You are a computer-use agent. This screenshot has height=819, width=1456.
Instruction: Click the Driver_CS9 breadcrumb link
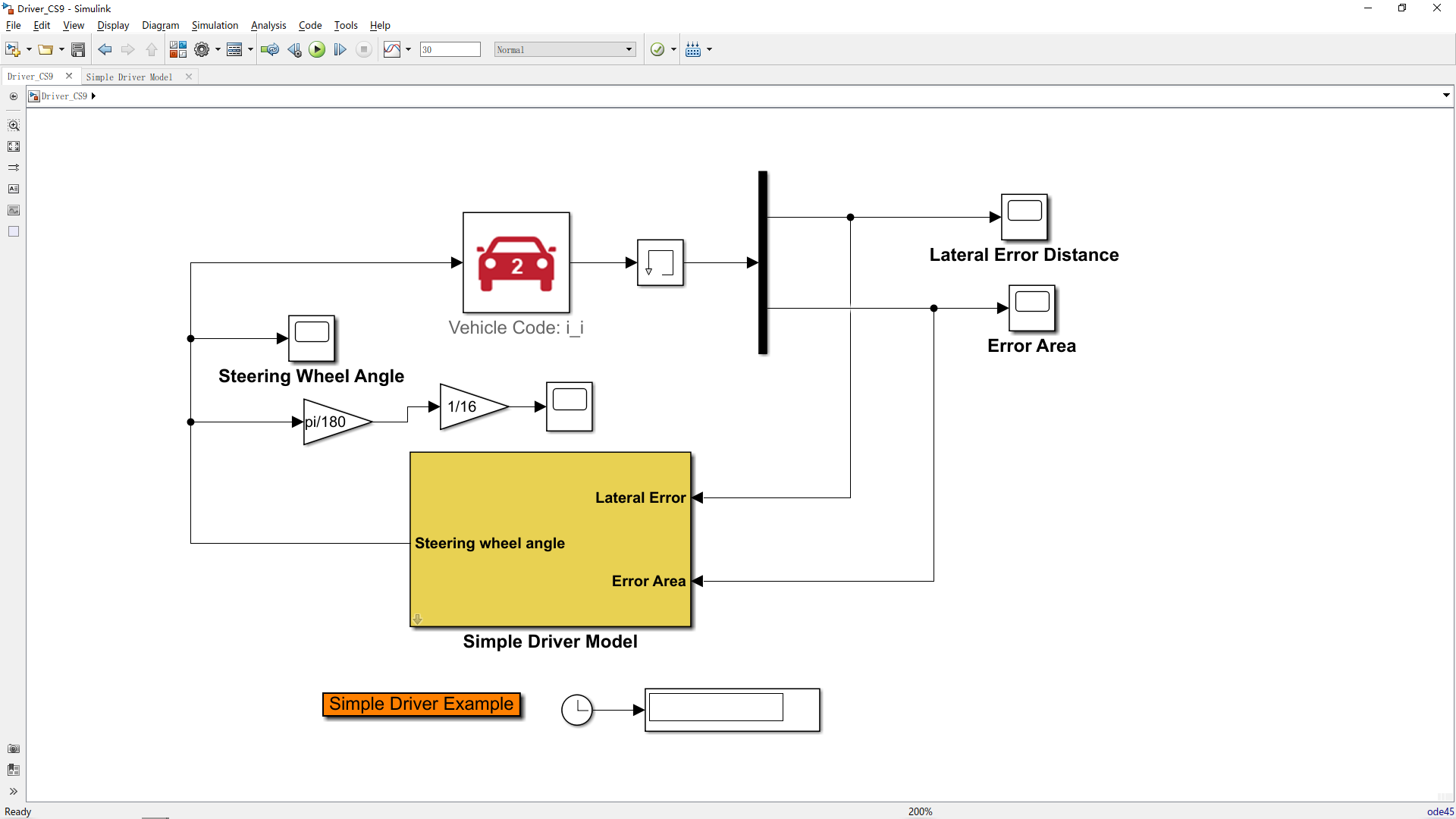tap(65, 96)
